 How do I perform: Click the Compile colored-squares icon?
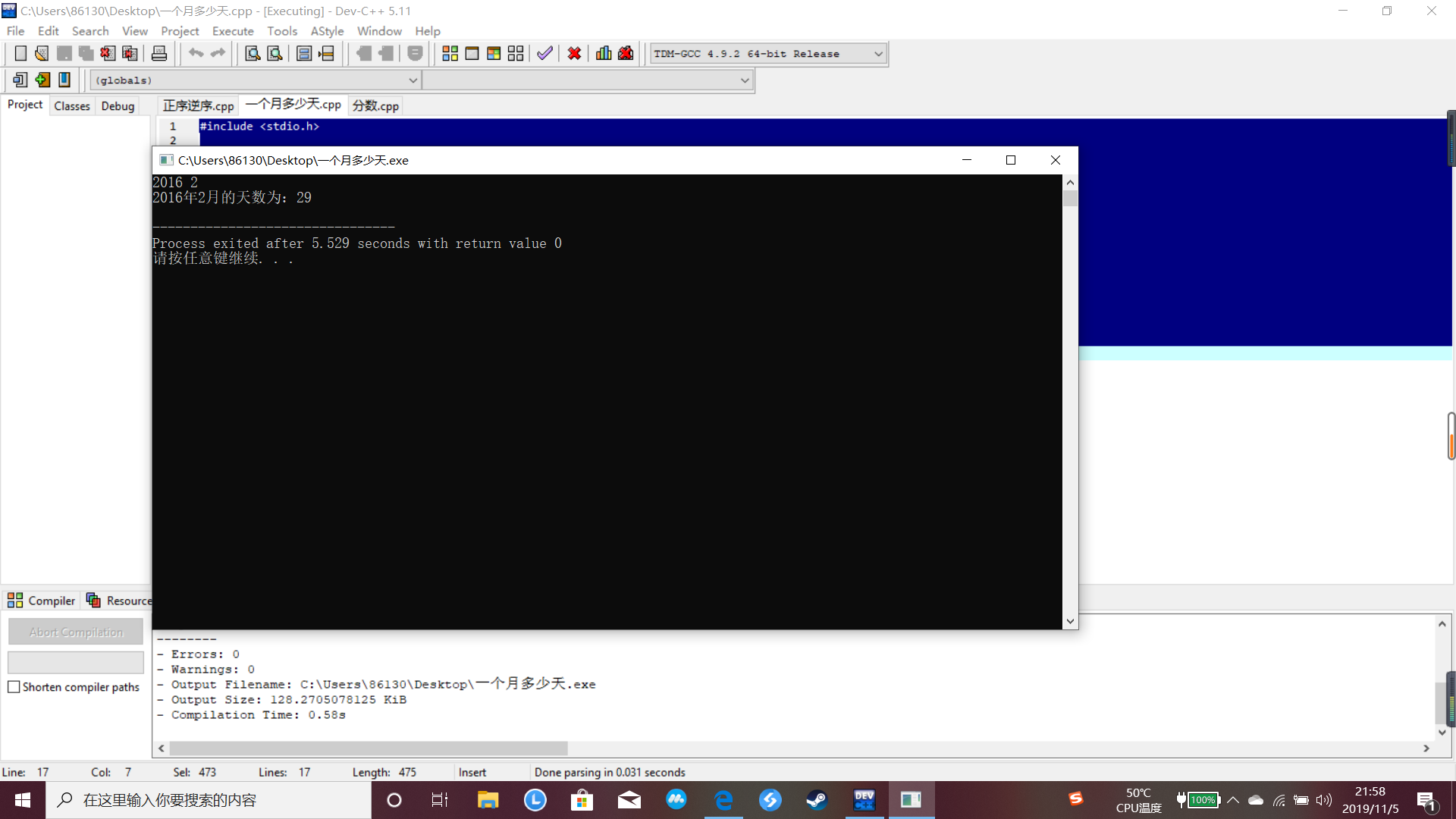[x=450, y=54]
